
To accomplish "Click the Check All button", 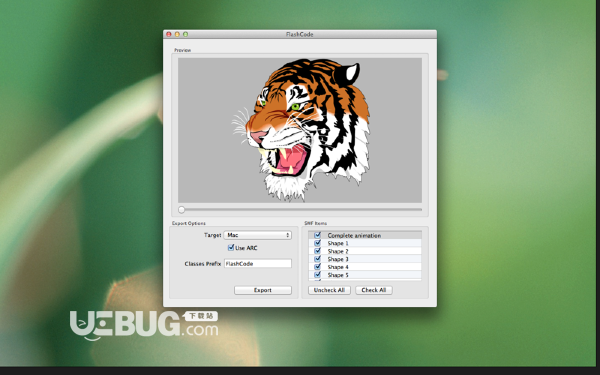I will (373, 290).
